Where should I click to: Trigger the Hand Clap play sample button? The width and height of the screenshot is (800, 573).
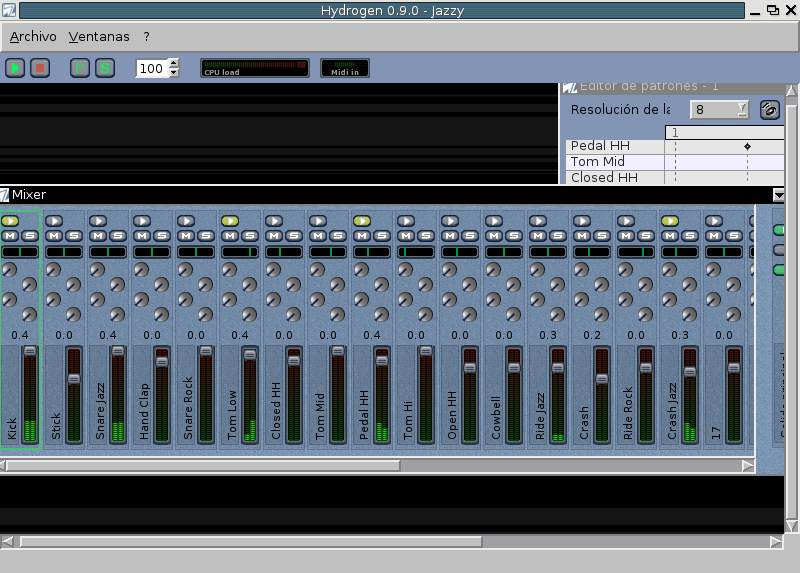pyautogui.click(x=142, y=221)
